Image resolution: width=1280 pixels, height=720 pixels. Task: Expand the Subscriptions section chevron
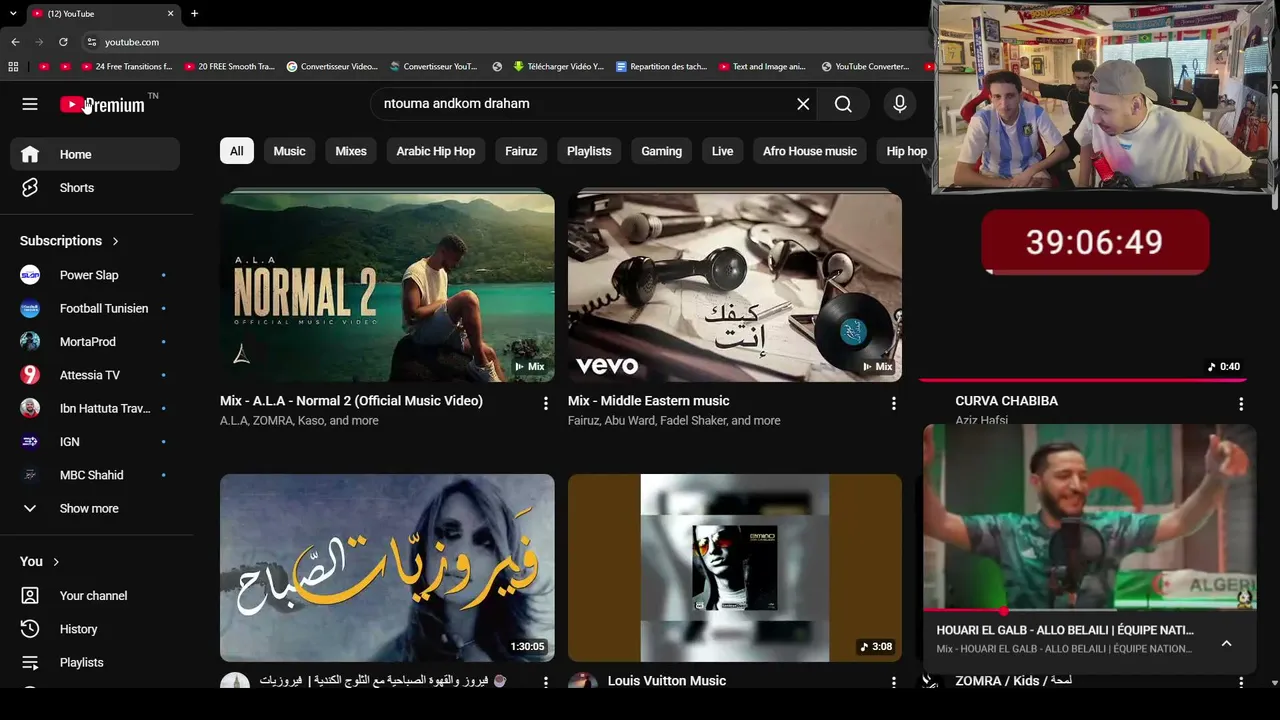(115, 241)
